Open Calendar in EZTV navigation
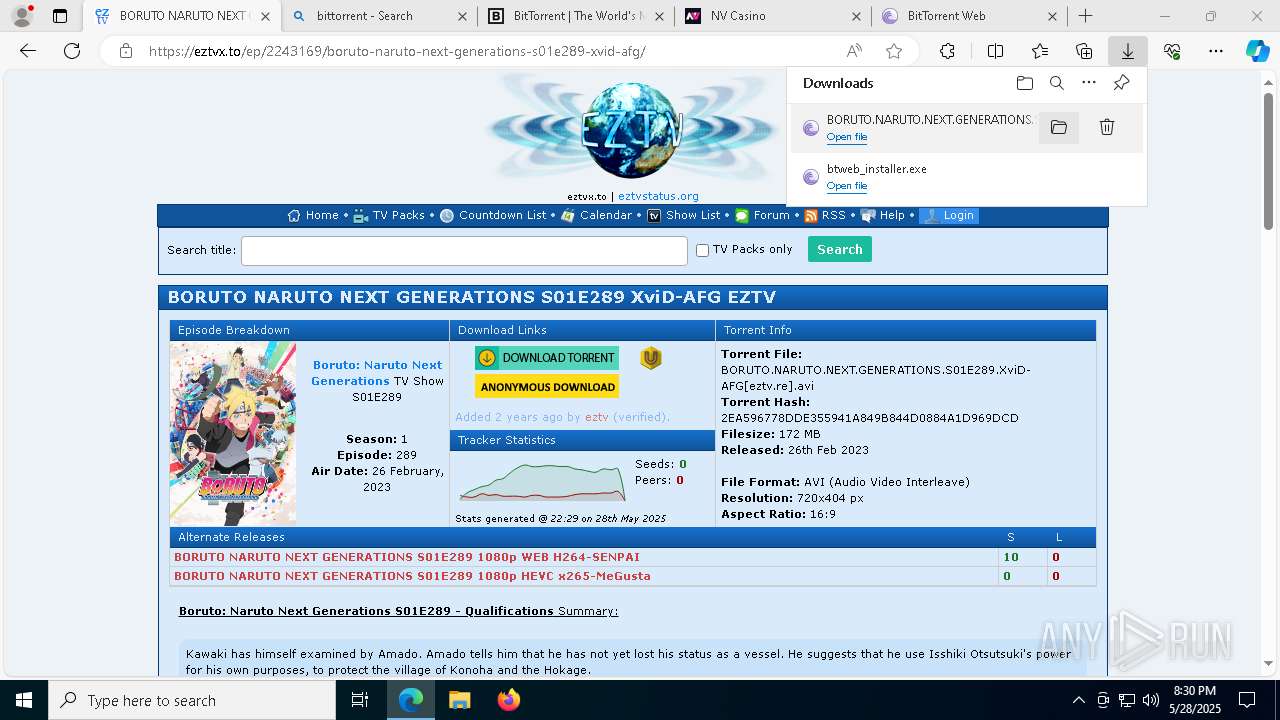The image size is (1280, 720). click(597, 215)
